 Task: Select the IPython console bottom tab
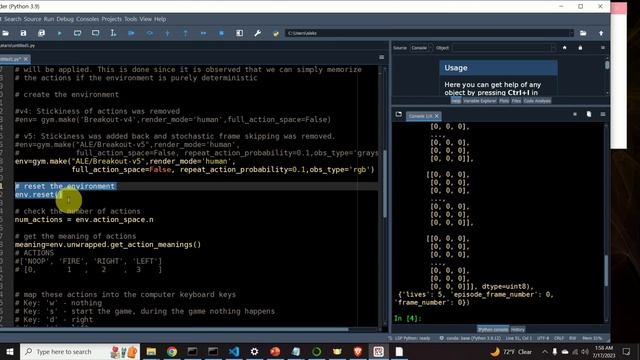click(x=493, y=329)
